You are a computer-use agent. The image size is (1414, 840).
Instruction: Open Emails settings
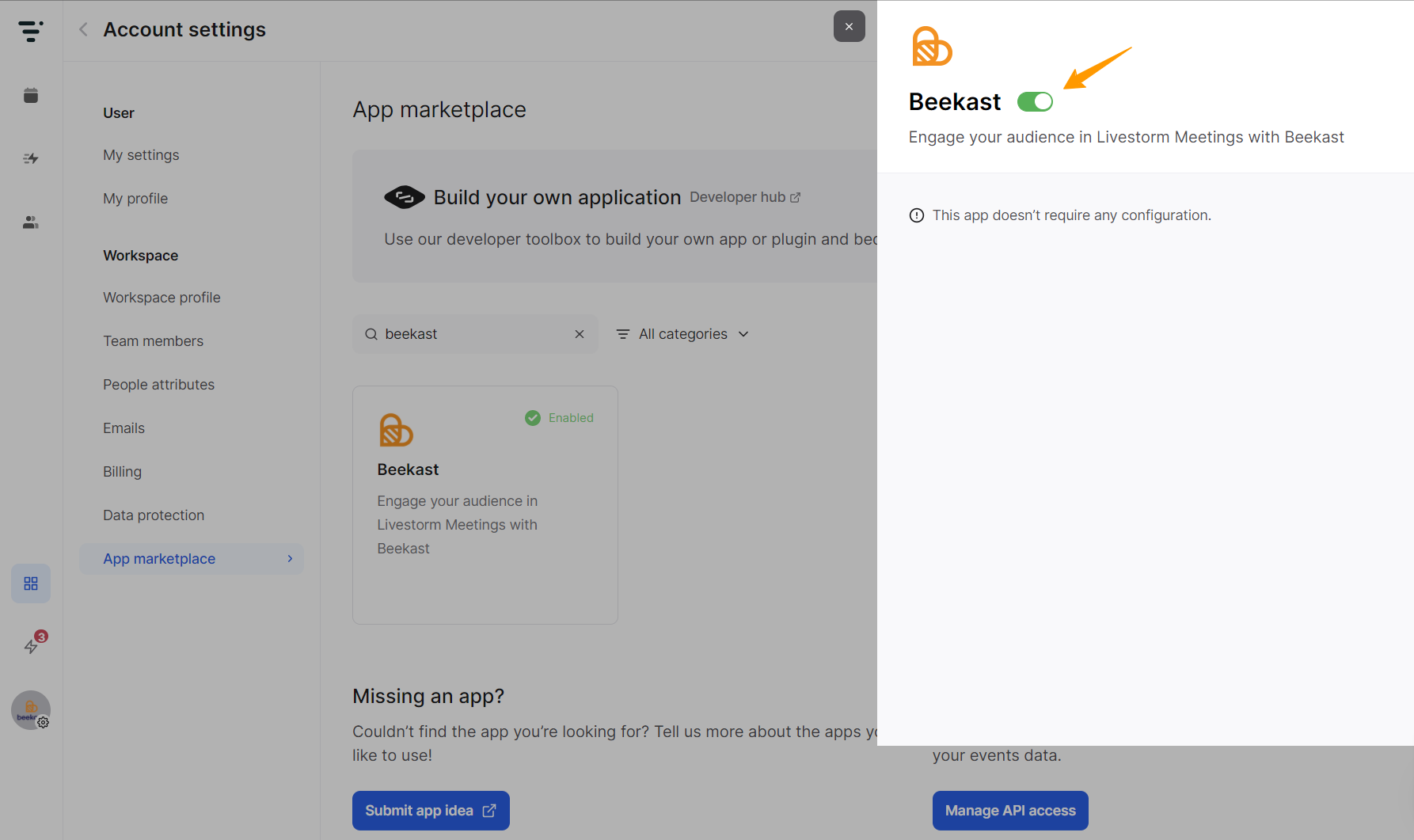pos(124,428)
